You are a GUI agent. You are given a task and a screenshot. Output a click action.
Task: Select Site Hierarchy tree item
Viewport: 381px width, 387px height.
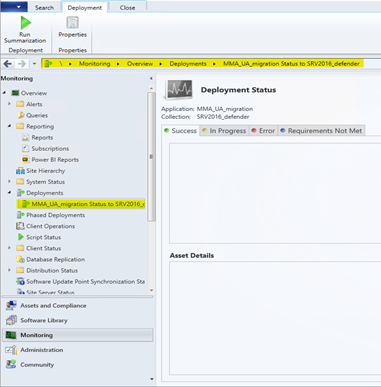[45, 171]
